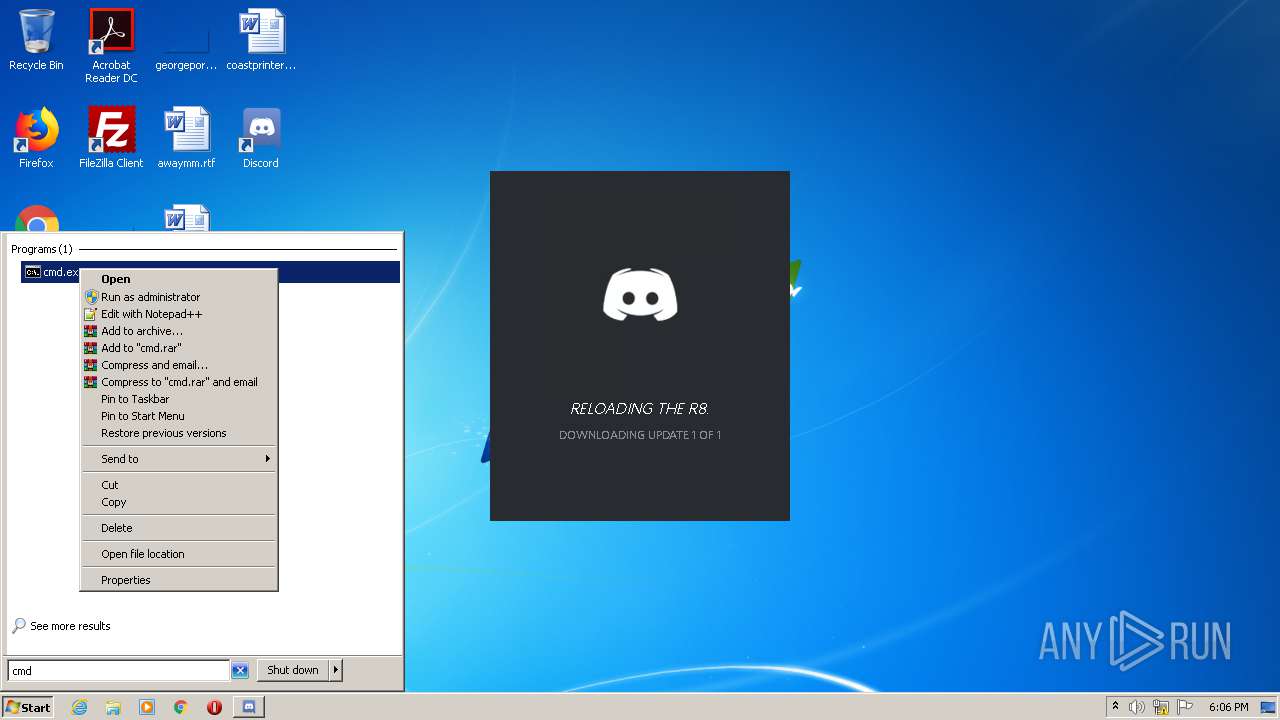Image resolution: width=1280 pixels, height=720 pixels.
Task: Click the See more results magnifier link
Action: [61, 626]
